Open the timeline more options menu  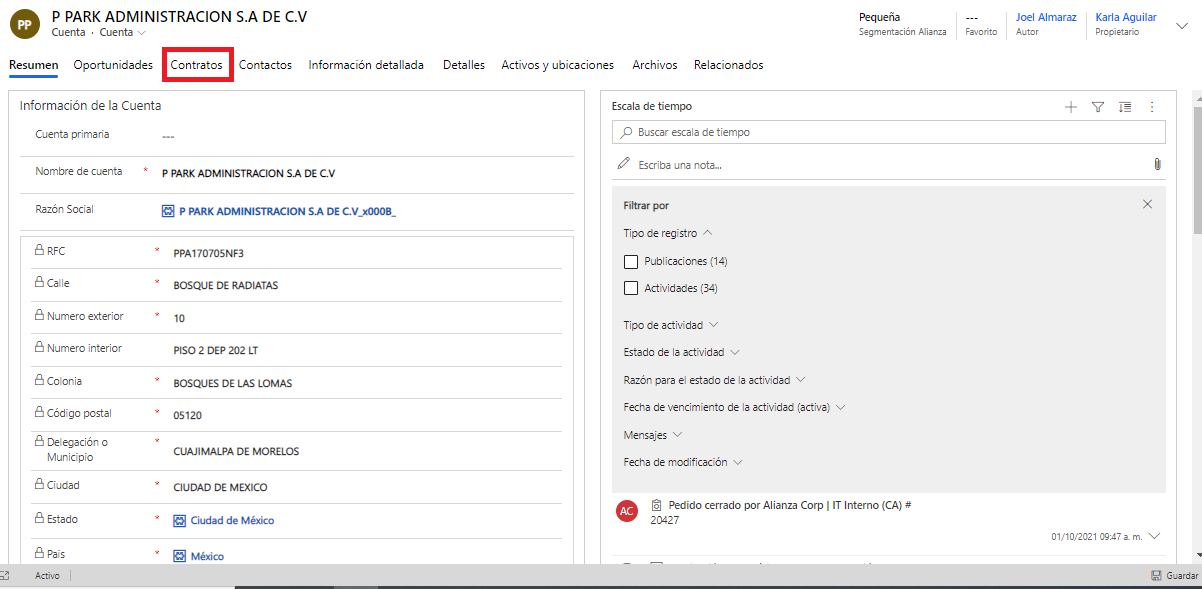[1151, 107]
